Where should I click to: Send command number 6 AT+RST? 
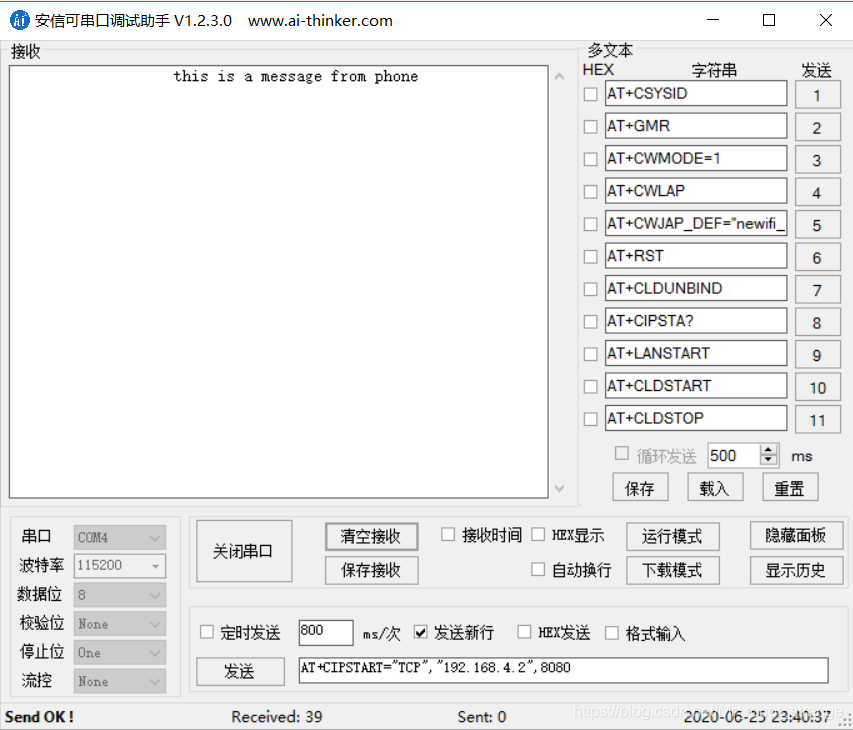point(818,257)
